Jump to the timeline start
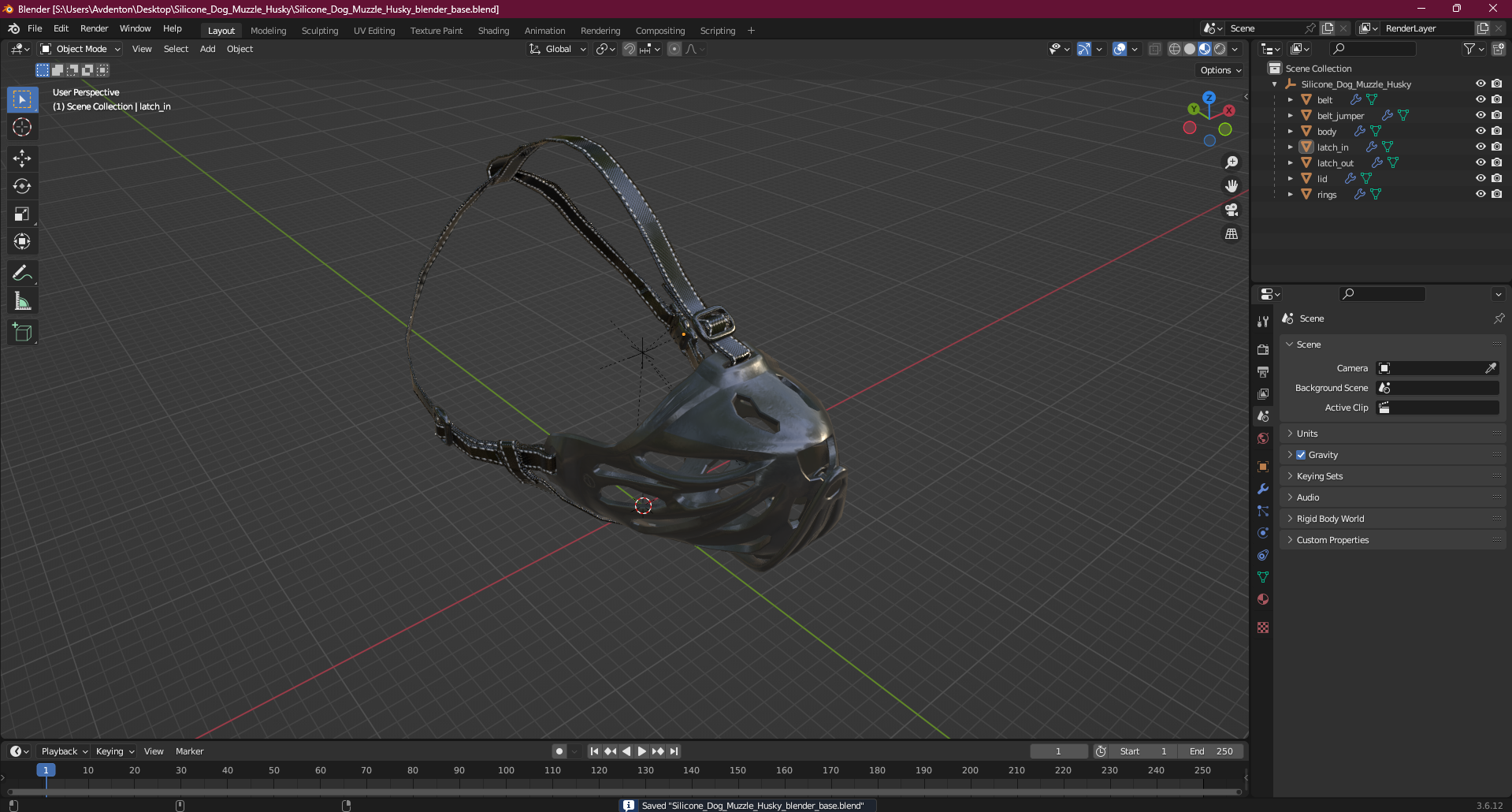This screenshot has width=1512, height=812. [594, 751]
